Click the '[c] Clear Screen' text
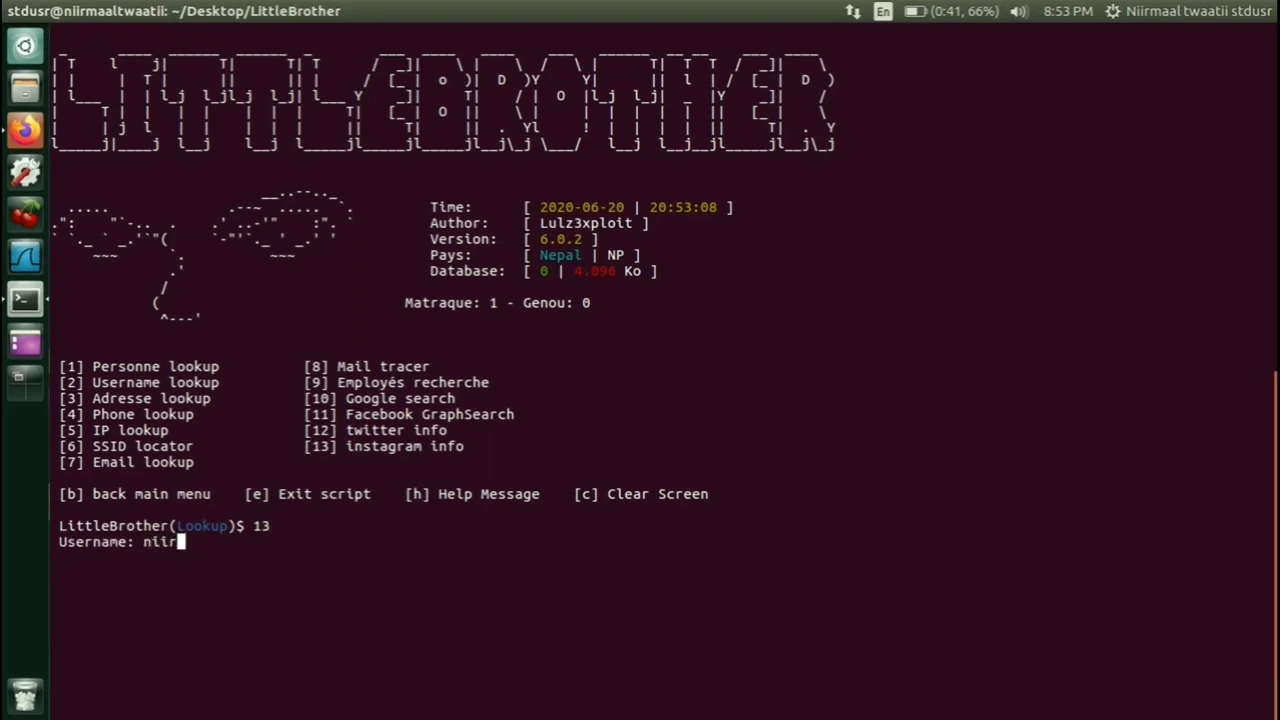The image size is (1280, 720). [641, 494]
